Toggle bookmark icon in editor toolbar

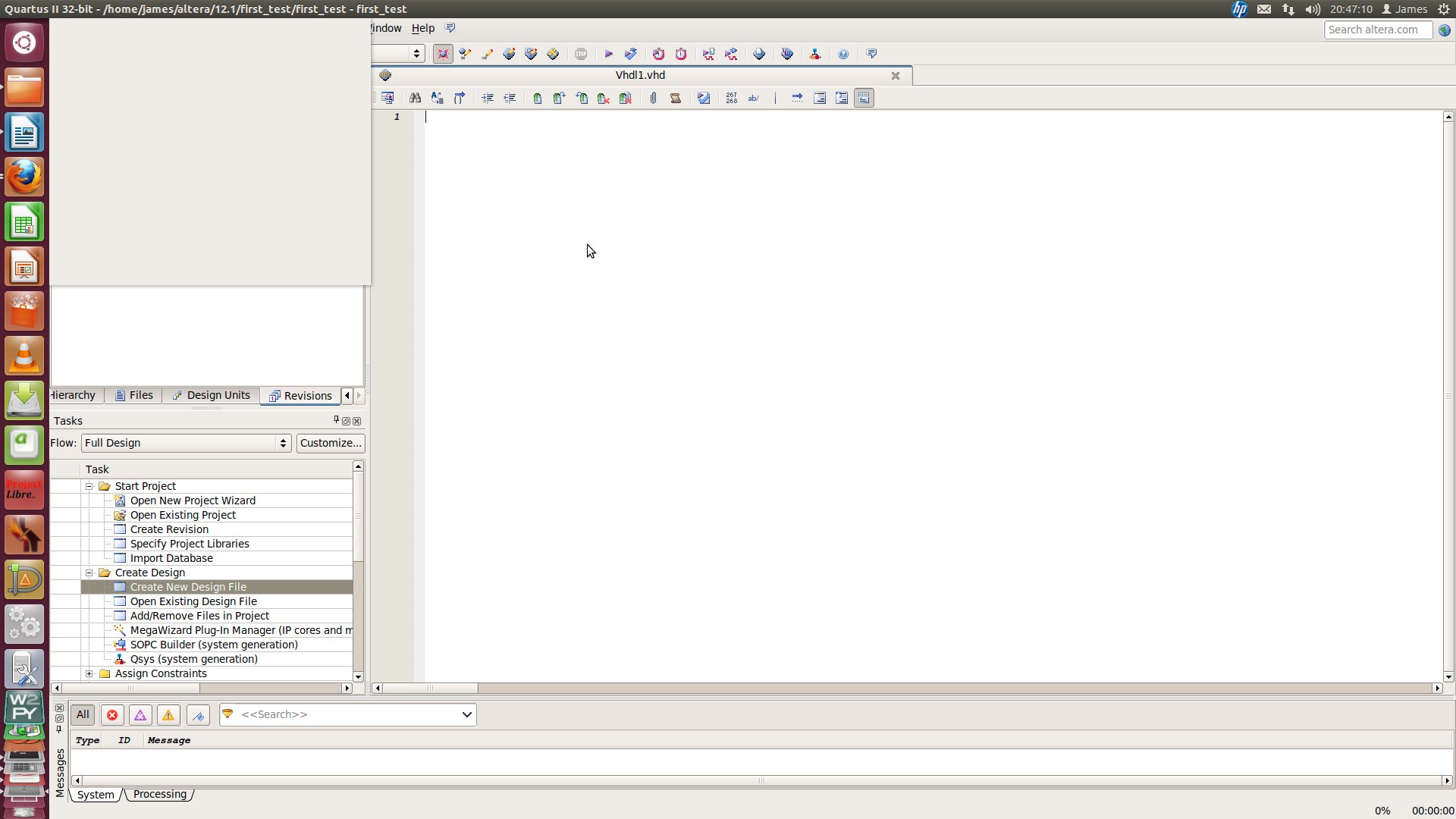(537, 98)
